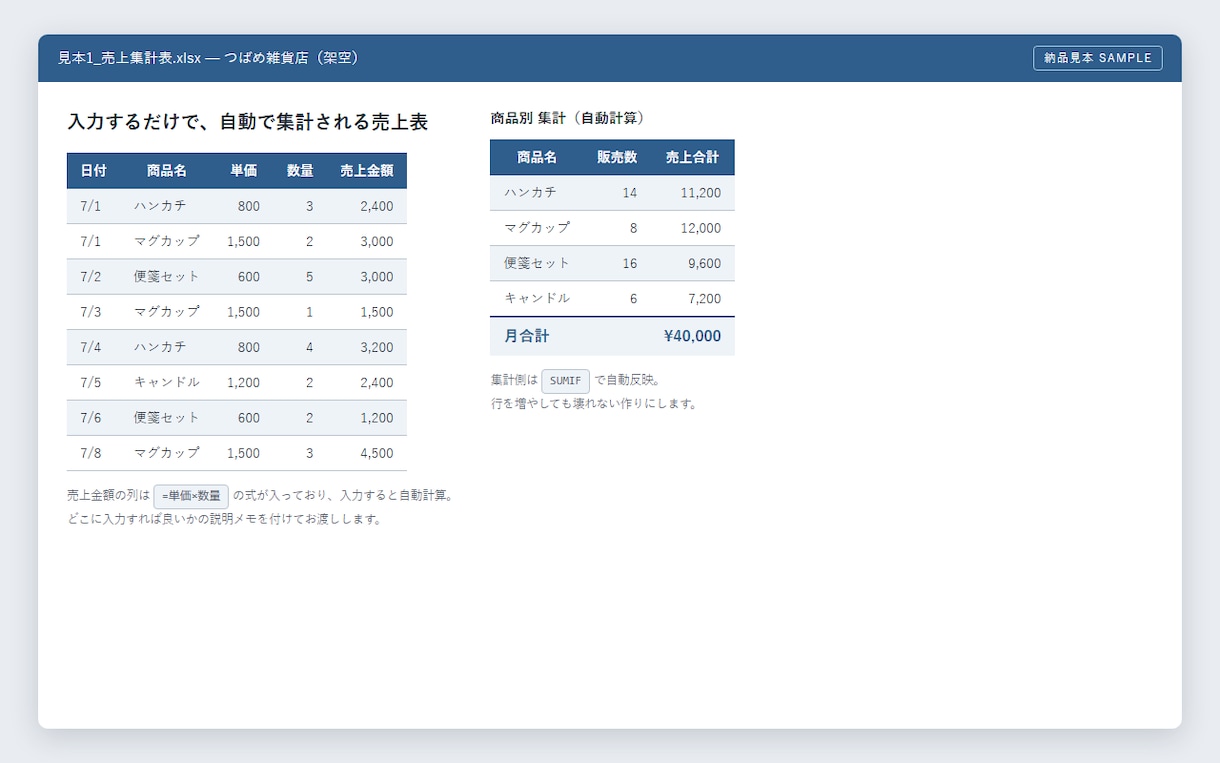Image resolution: width=1220 pixels, height=763 pixels.
Task: Click the note 行を増やしても壊れない作りにします。
Action: (594, 404)
